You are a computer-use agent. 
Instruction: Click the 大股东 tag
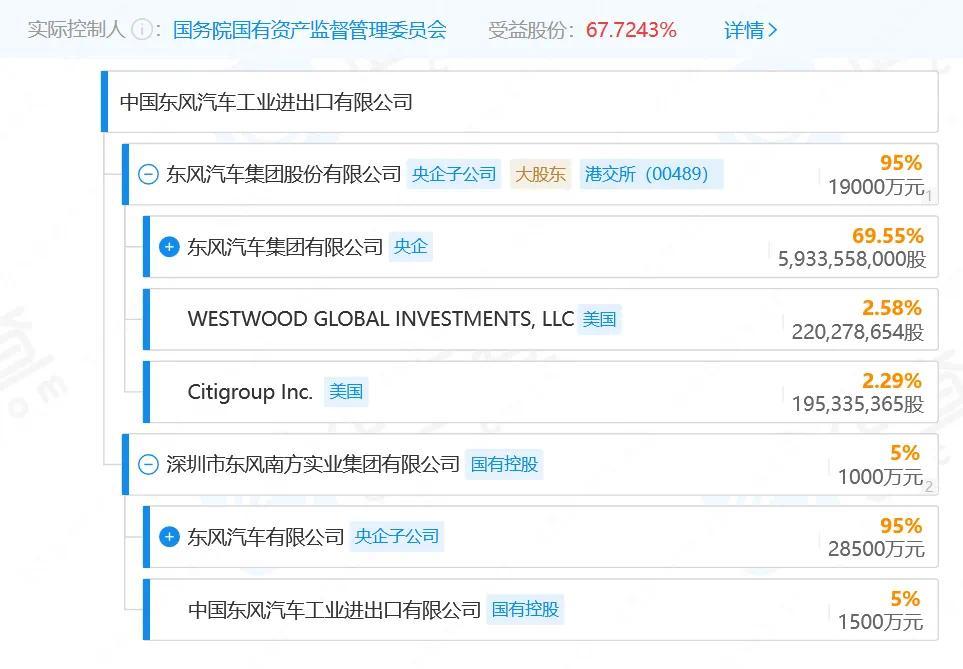[540, 174]
